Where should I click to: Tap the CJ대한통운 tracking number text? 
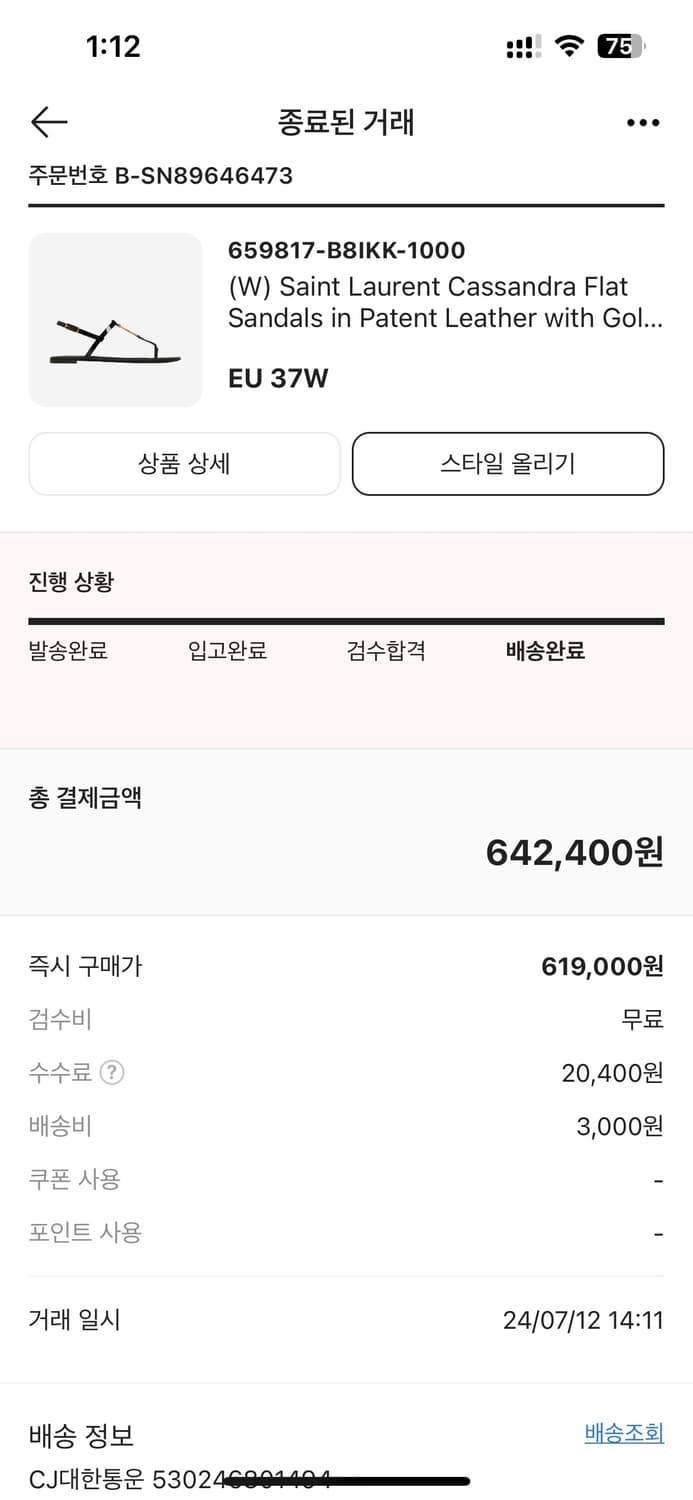coord(180,1479)
